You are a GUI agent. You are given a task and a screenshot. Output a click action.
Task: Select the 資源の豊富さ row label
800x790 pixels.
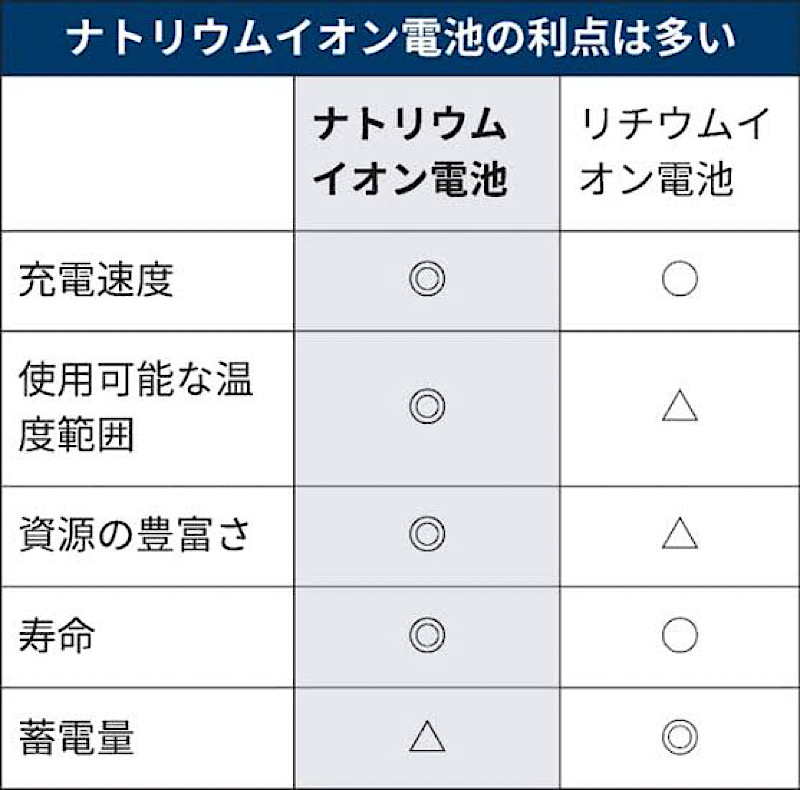pos(135,535)
